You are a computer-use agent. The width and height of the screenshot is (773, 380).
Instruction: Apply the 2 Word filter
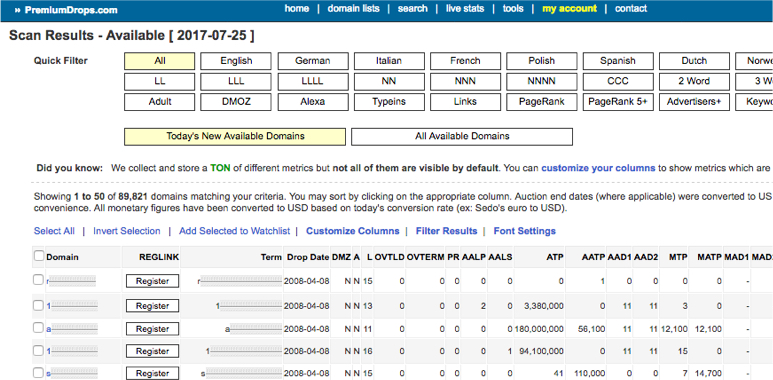coord(694,81)
